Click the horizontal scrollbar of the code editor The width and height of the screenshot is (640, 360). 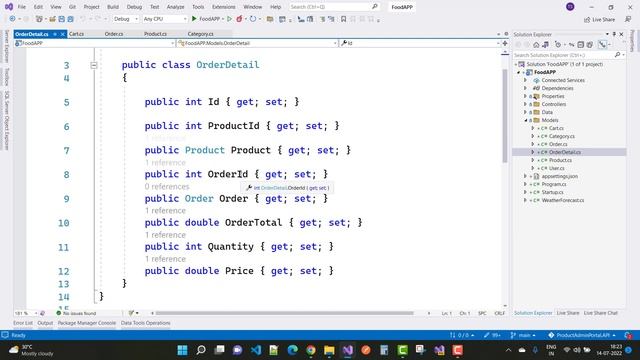point(285,313)
